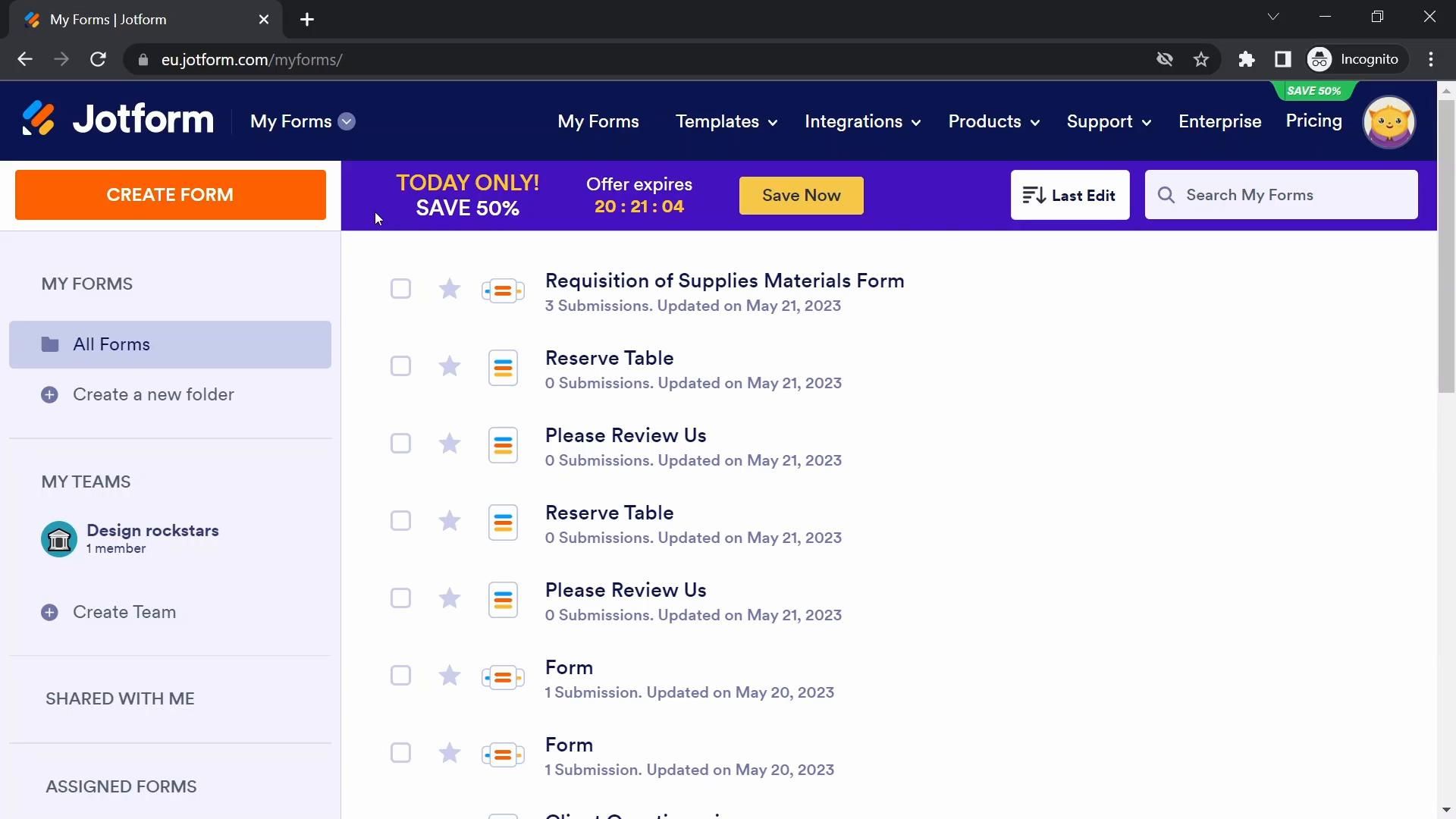This screenshot has width=1456, height=819.
Task: Open the Templates dropdown menu
Action: pyautogui.click(x=726, y=121)
